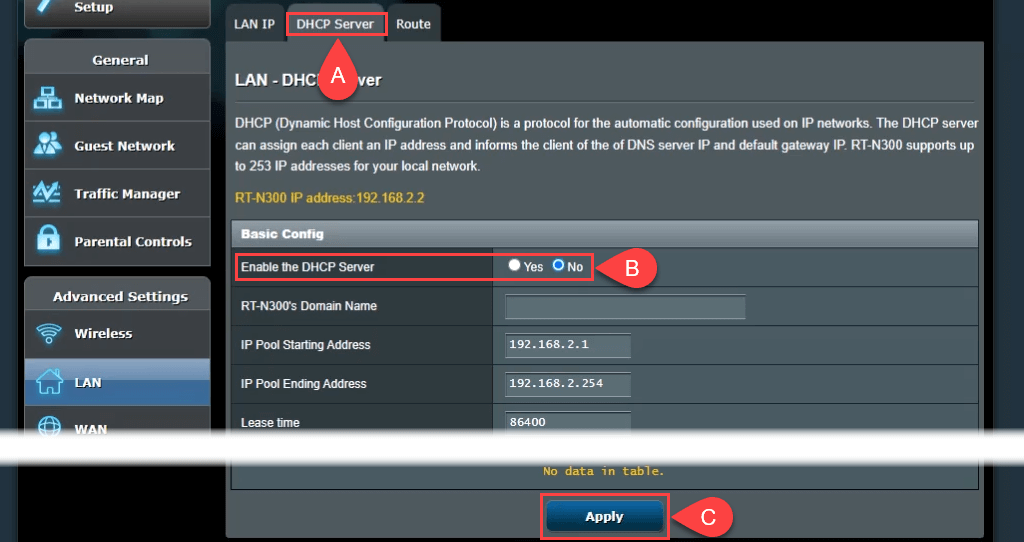
Task: Click the LAN house icon
Action: click(48, 382)
